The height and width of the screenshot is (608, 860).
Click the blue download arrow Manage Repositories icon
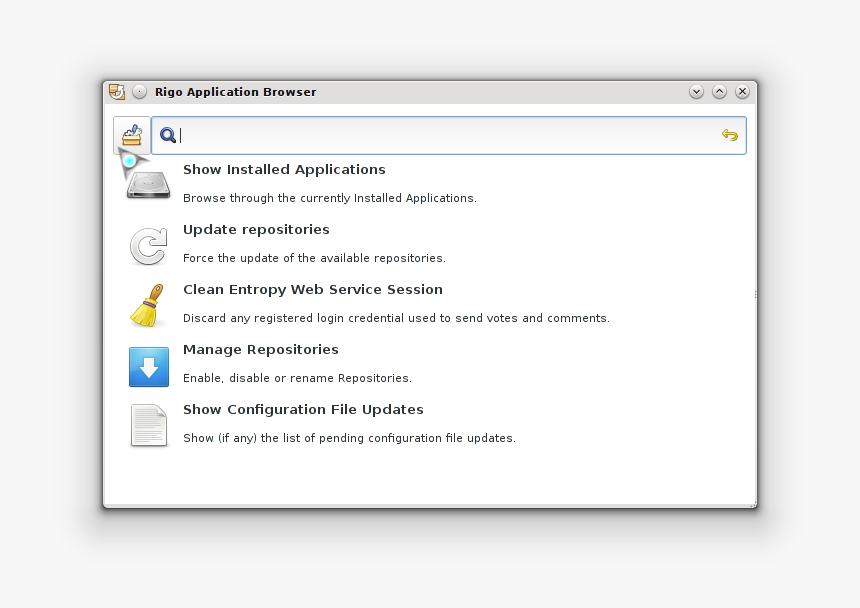(148, 367)
